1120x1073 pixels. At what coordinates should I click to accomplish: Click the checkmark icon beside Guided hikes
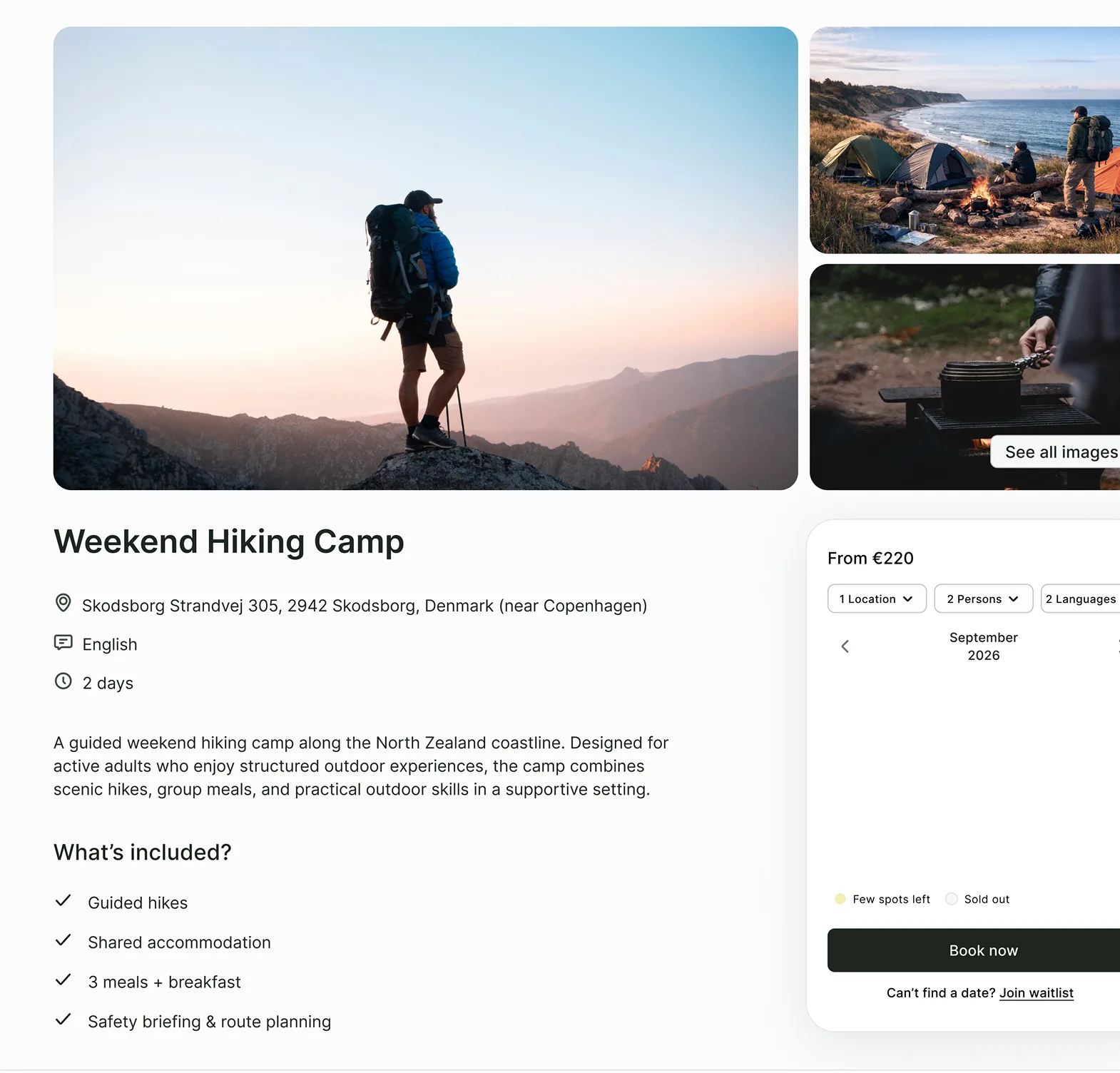coord(63,900)
